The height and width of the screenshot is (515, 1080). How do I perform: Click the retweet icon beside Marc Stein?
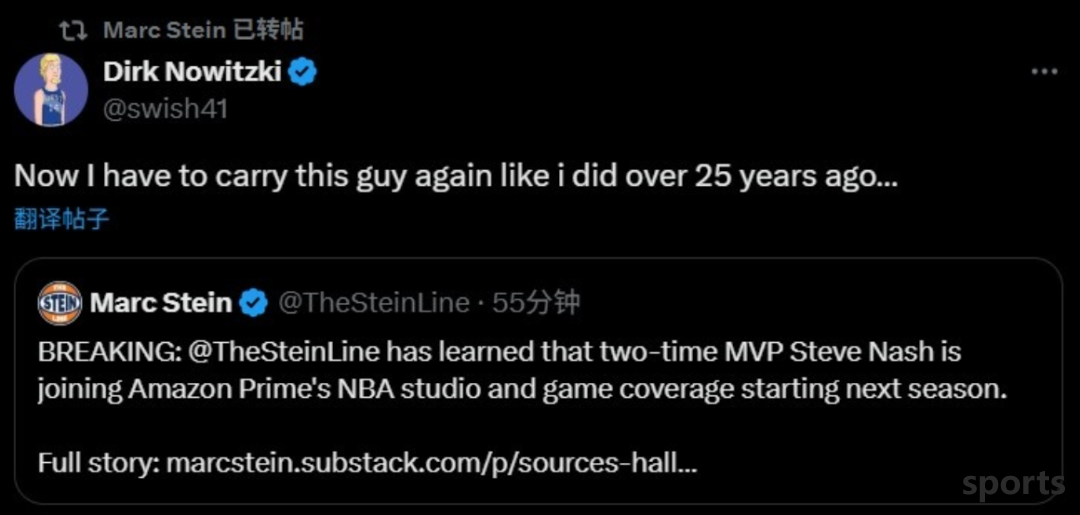tap(71, 30)
